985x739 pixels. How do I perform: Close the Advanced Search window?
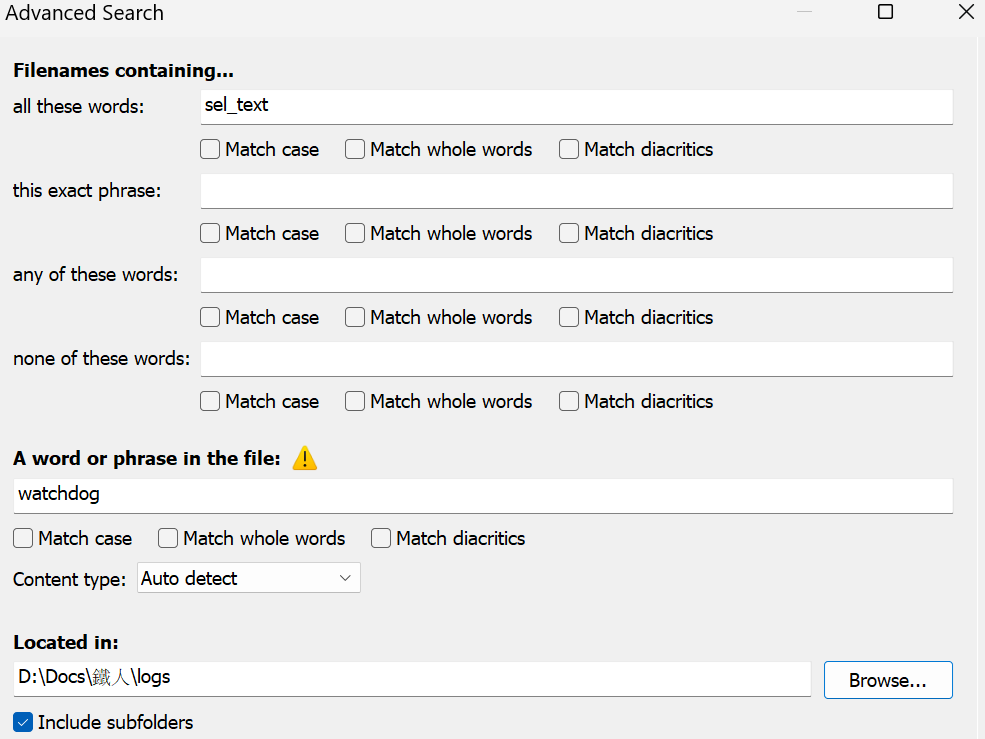pos(965,12)
